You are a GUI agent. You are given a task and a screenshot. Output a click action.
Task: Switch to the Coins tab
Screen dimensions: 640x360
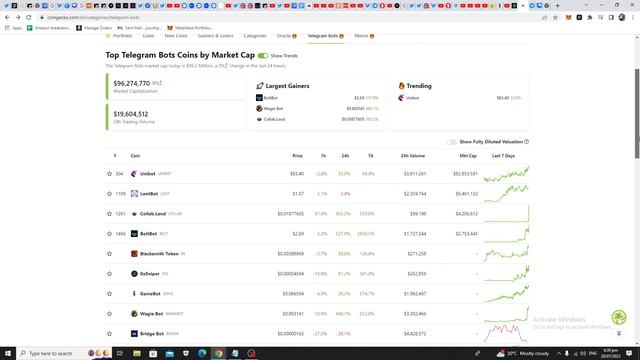(149, 36)
